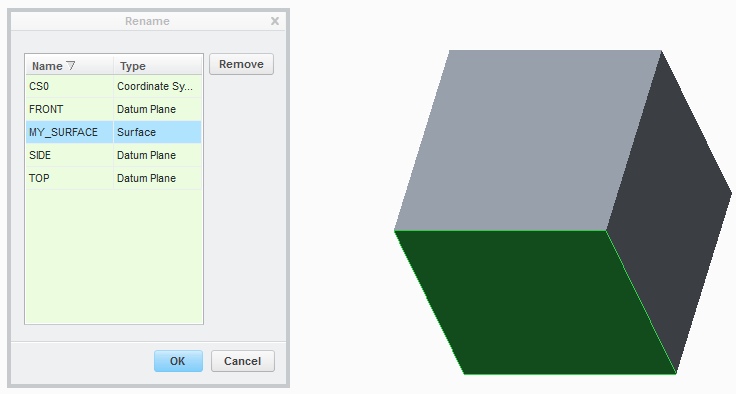
Task: Click the Remove button
Action: pos(241,64)
